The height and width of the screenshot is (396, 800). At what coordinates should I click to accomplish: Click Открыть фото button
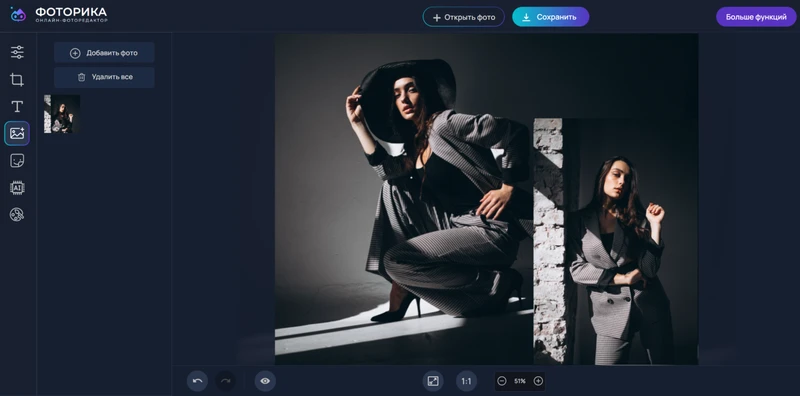(463, 17)
